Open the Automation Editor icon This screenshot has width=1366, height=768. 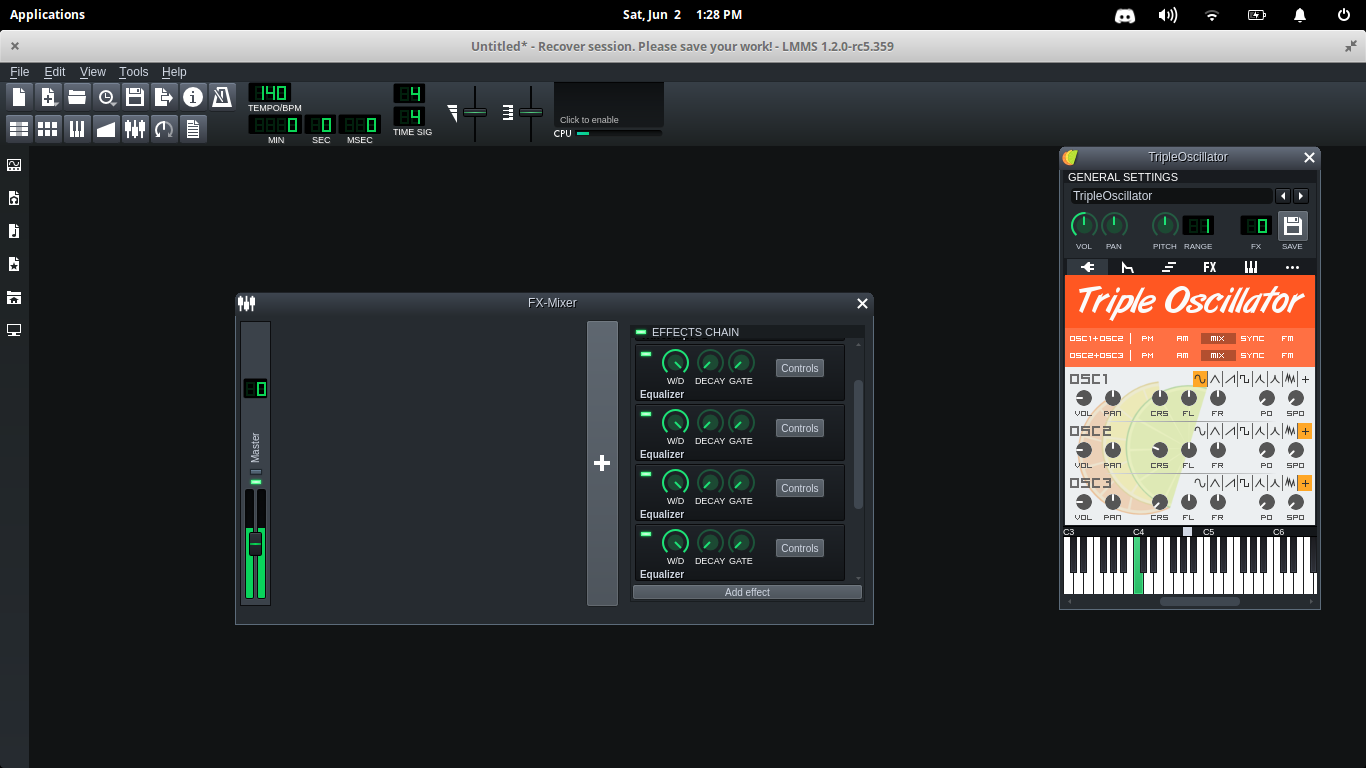click(106, 128)
